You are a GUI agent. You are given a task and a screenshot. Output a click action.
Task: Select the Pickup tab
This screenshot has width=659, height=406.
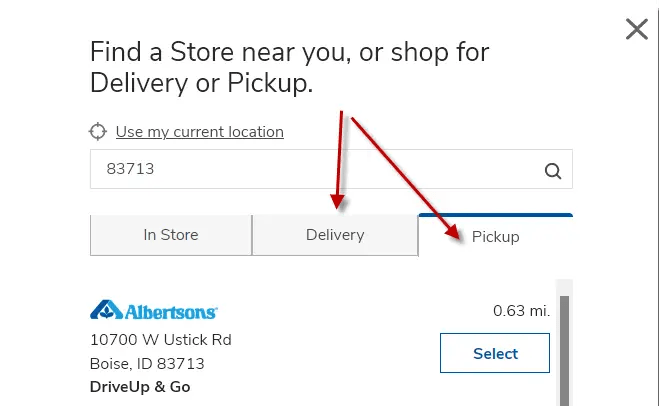496,235
